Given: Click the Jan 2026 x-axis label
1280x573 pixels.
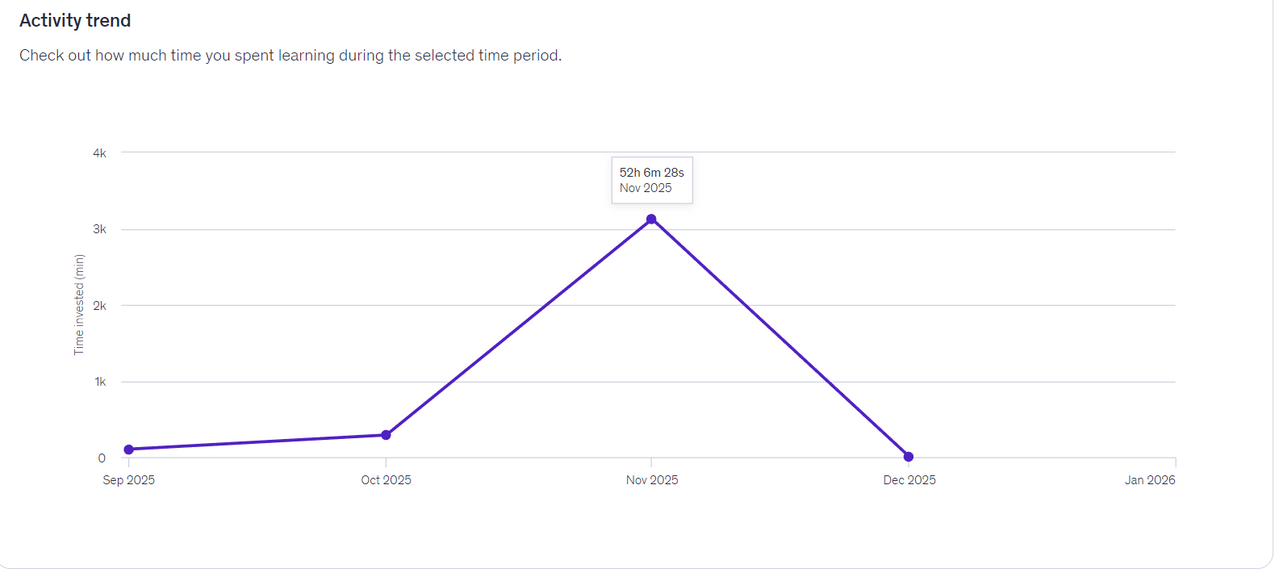Looking at the screenshot, I should point(1150,480).
